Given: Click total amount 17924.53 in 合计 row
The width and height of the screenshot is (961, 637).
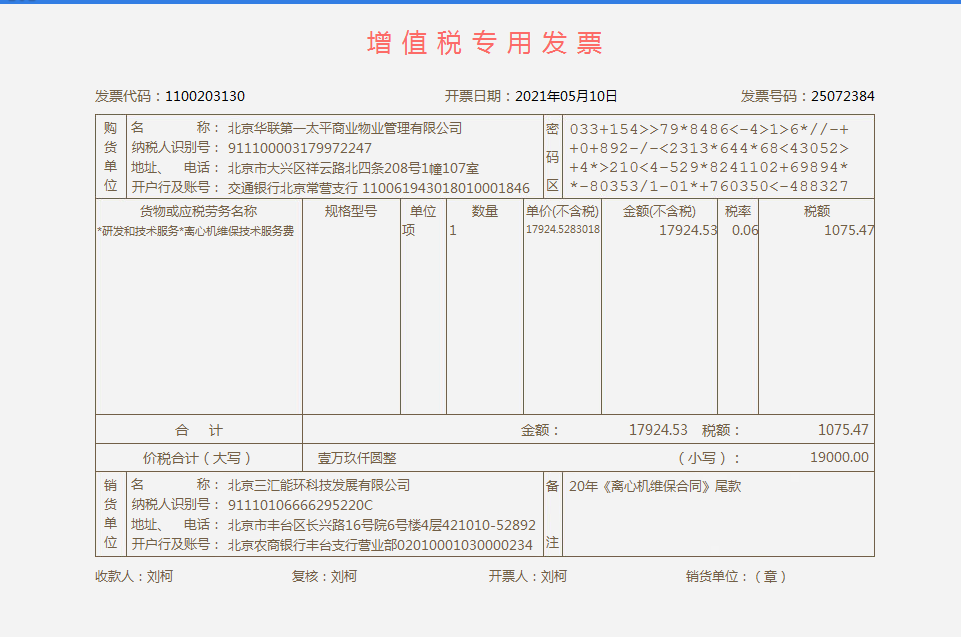Looking at the screenshot, I should pos(658,430).
